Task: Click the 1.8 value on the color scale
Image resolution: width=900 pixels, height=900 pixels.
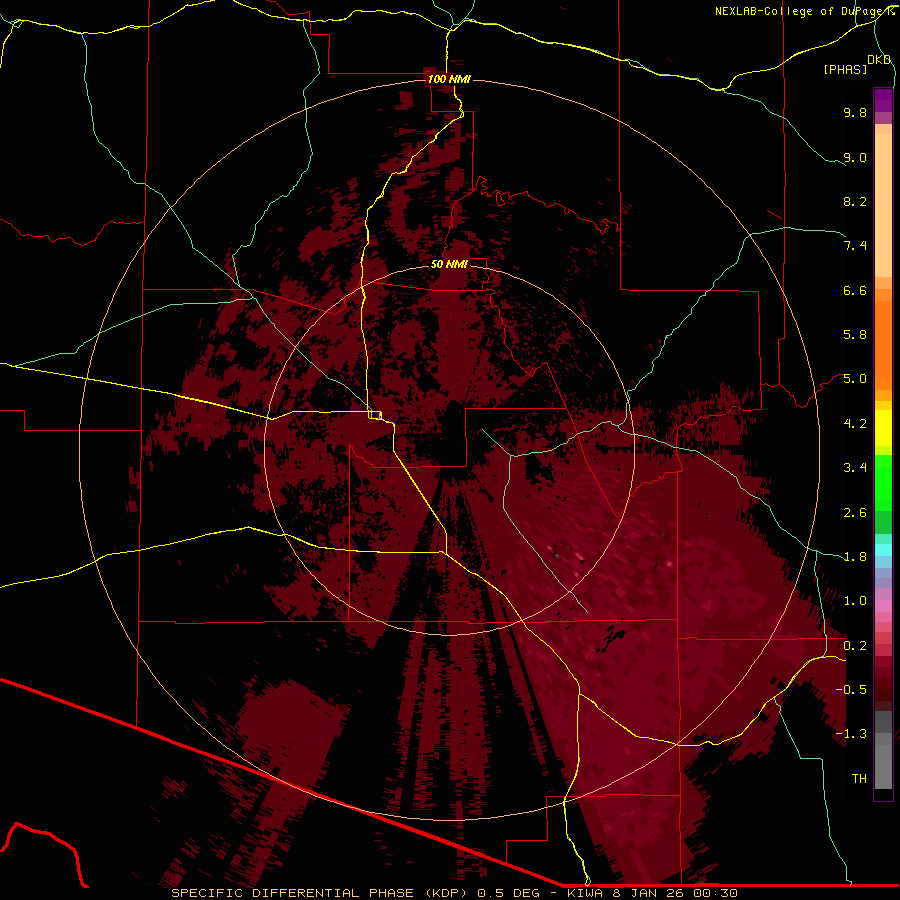Action: pyautogui.click(x=855, y=557)
